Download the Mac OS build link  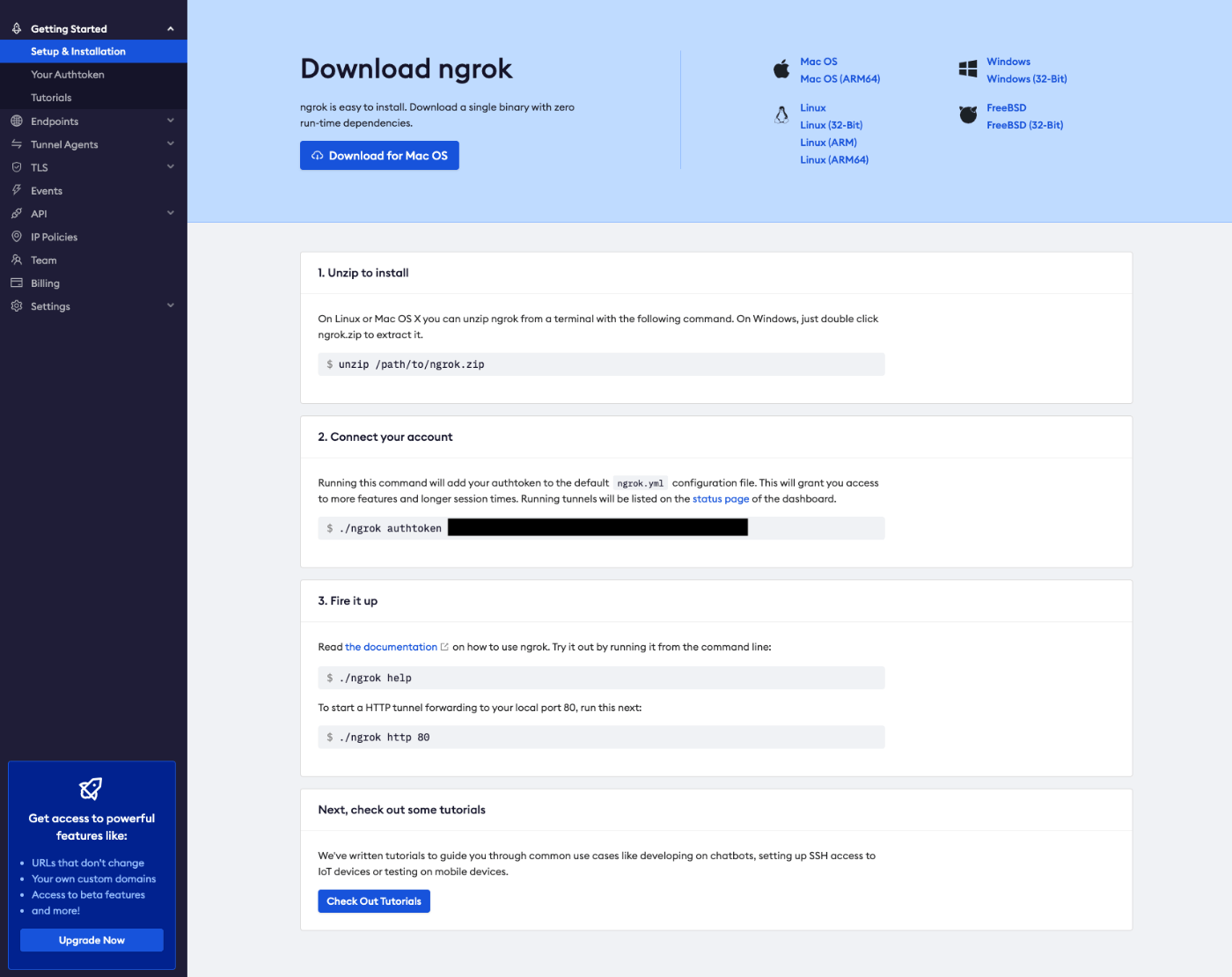pos(818,62)
